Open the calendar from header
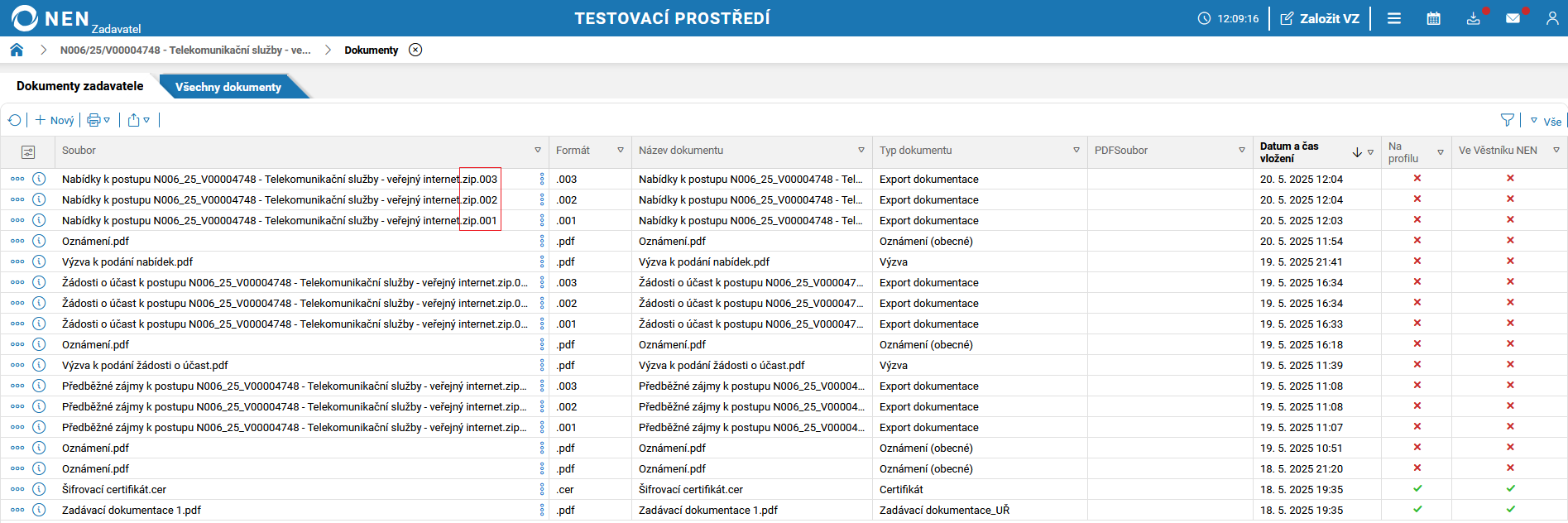This screenshot has height=523, width=1568. point(1434,18)
